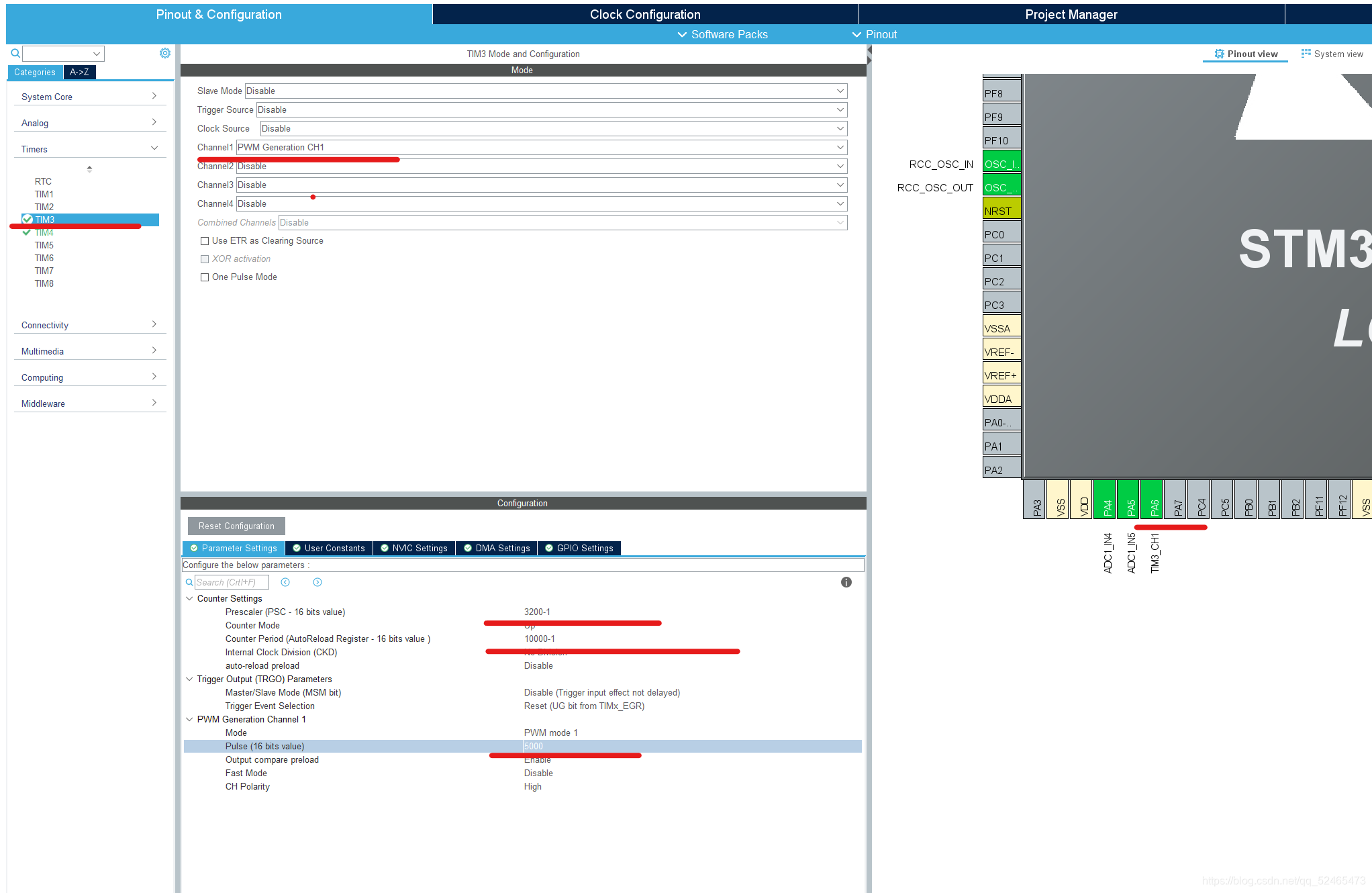Open Clock Source dropdown
Screen dimensions: 1372x893
click(x=554, y=128)
